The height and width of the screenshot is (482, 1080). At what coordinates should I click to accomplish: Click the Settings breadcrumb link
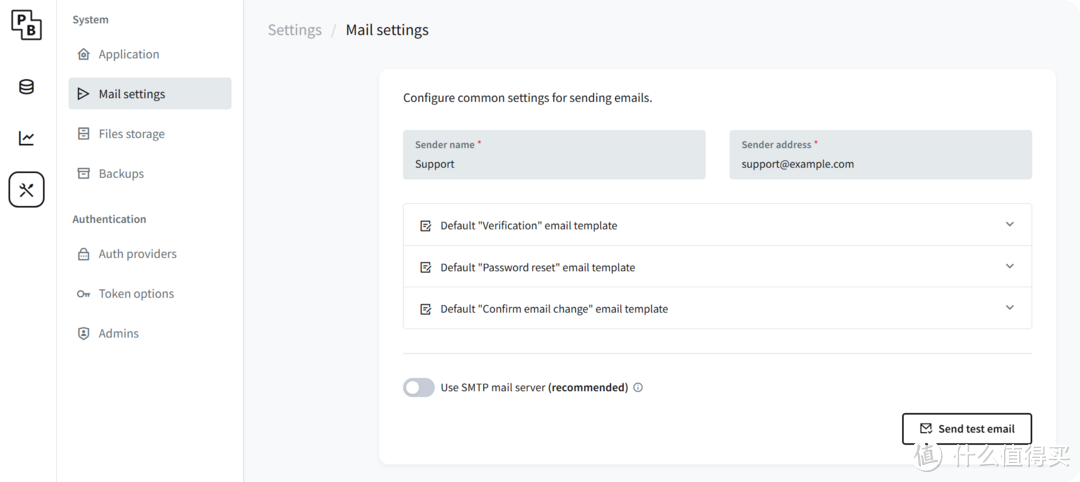pyautogui.click(x=295, y=30)
